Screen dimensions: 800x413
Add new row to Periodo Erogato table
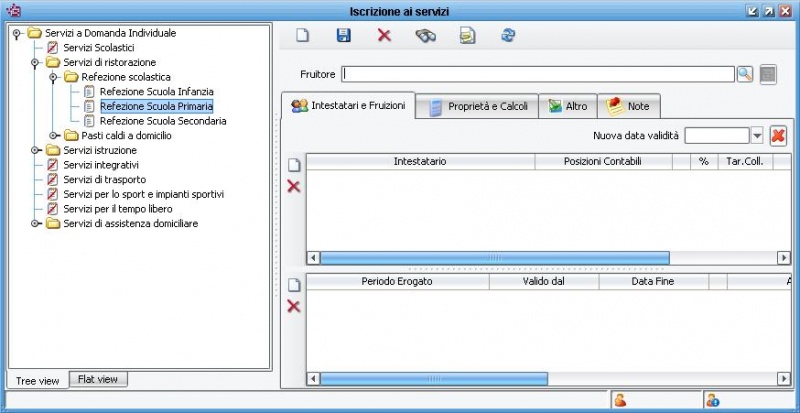(294, 285)
